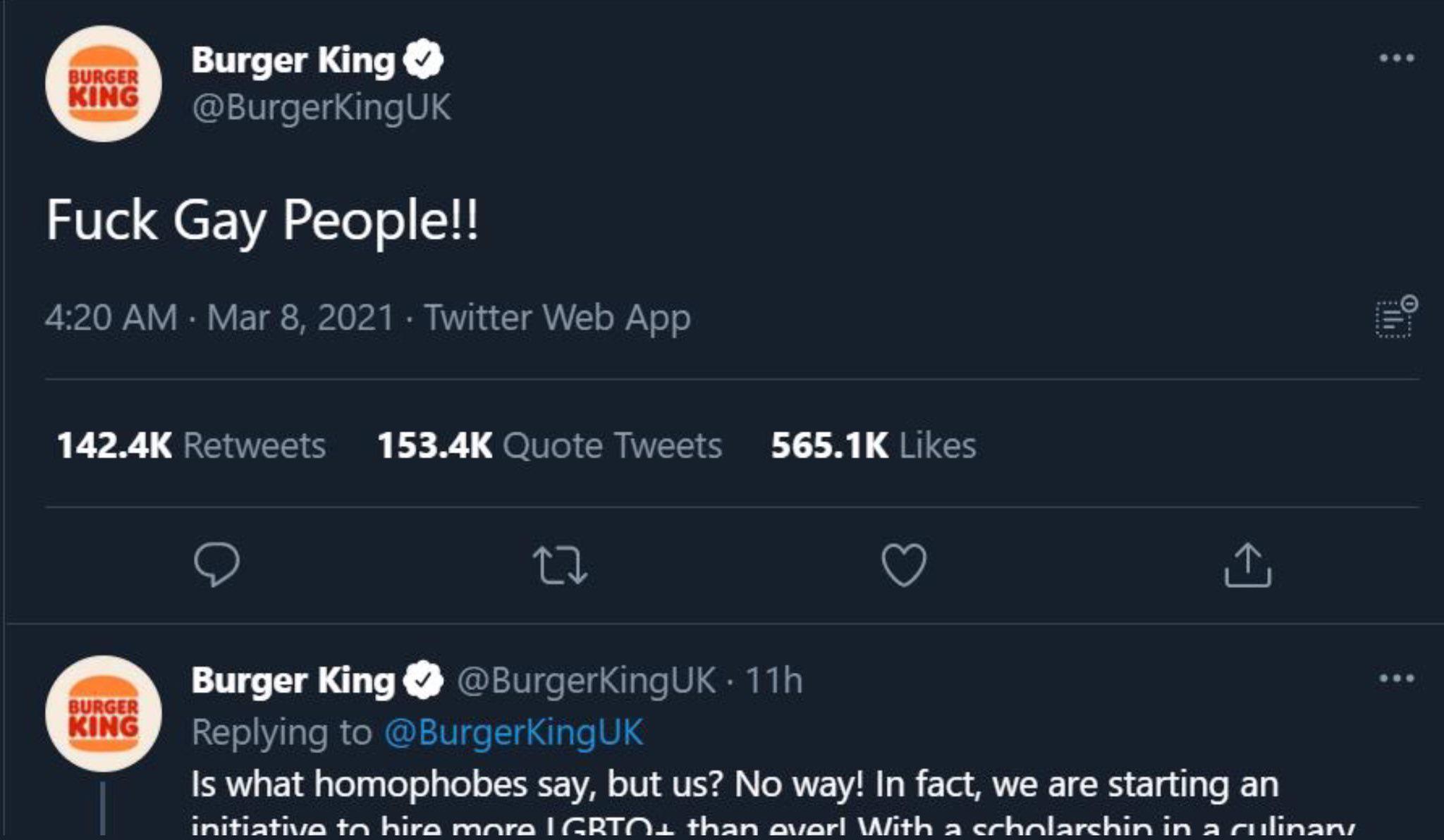Like the tweet with heart icon
The image size is (1444, 840).
click(904, 565)
